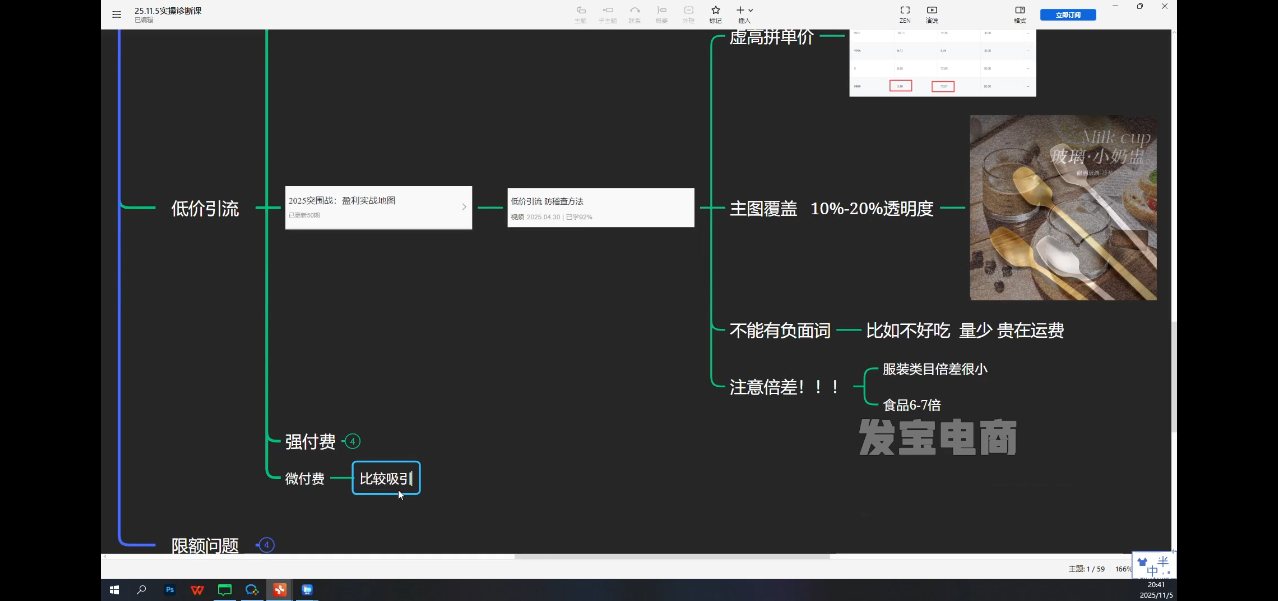Viewport: 1278px width, 601px height.
Task: Expand the 强付费 node's 4 subtopics
Action: [353, 441]
